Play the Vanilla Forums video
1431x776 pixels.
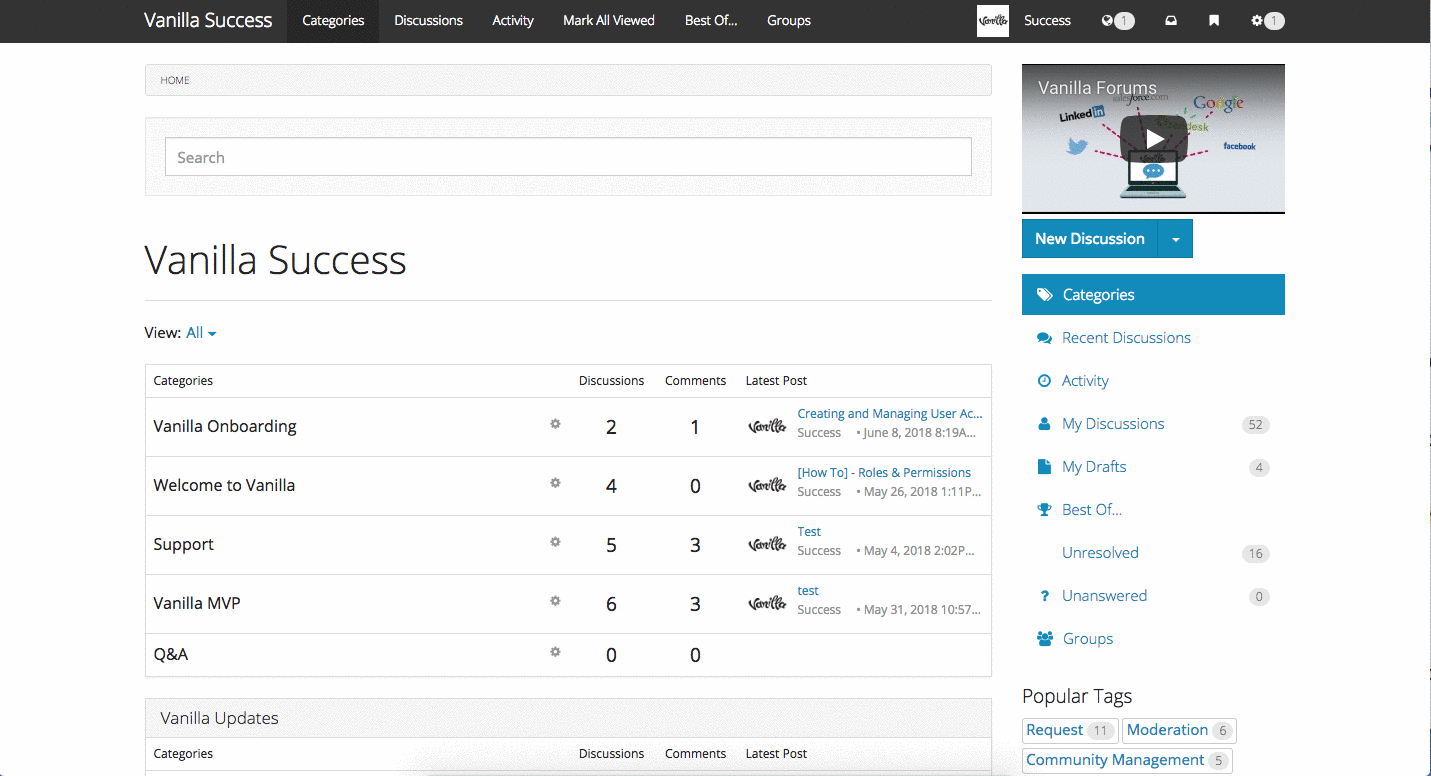click(x=1153, y=139)
